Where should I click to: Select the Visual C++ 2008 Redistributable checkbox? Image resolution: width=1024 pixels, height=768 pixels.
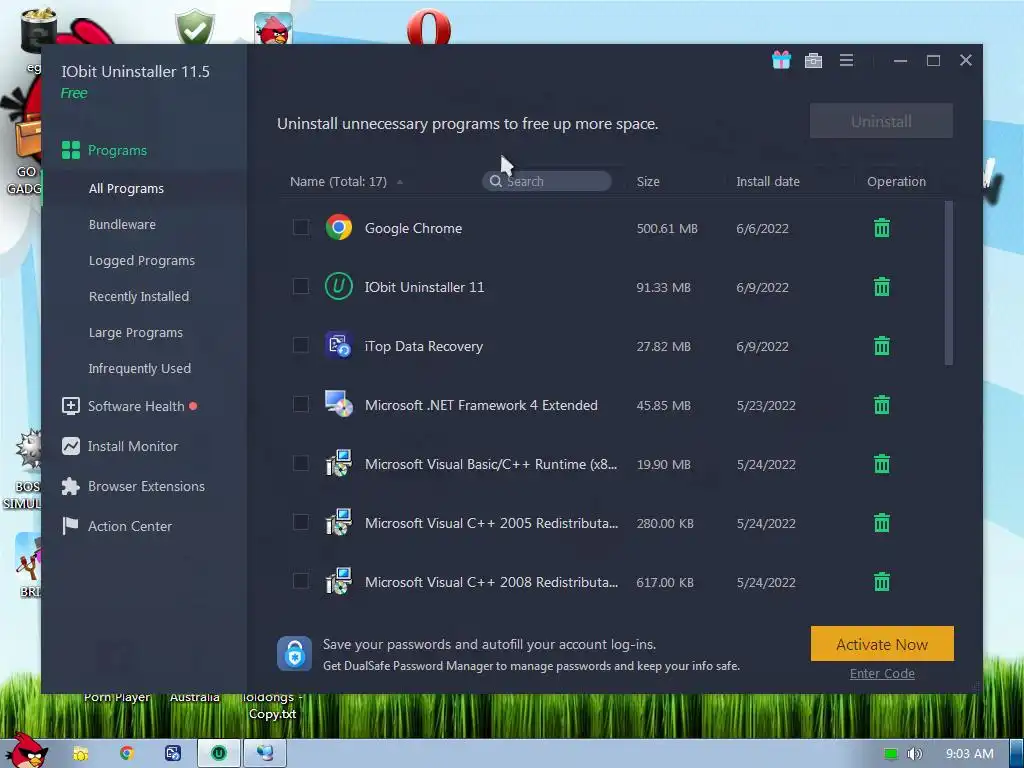(x=300, y=581)
